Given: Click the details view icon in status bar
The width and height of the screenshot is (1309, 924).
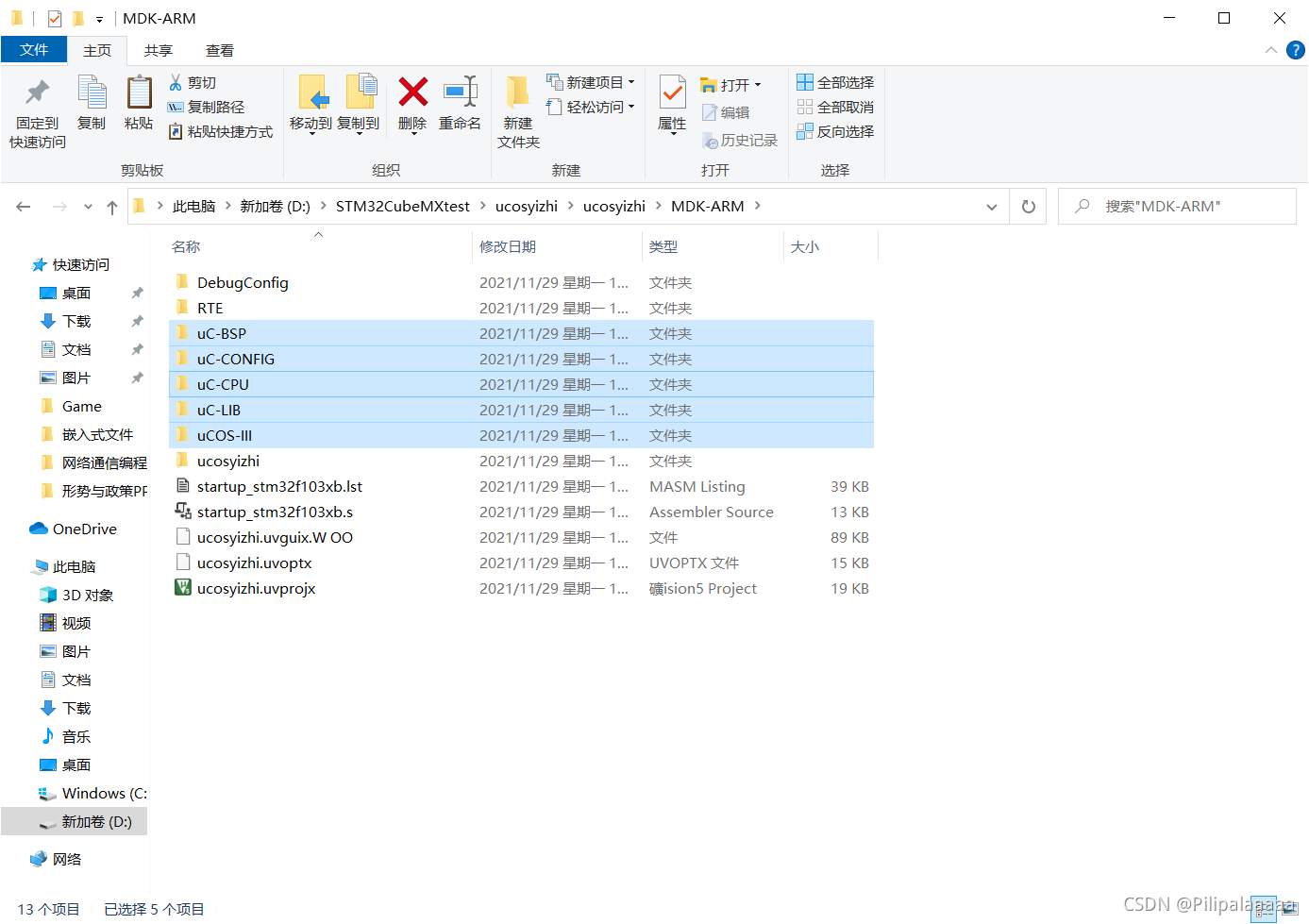Looking at the screenshot, I should click(1264, 909).
